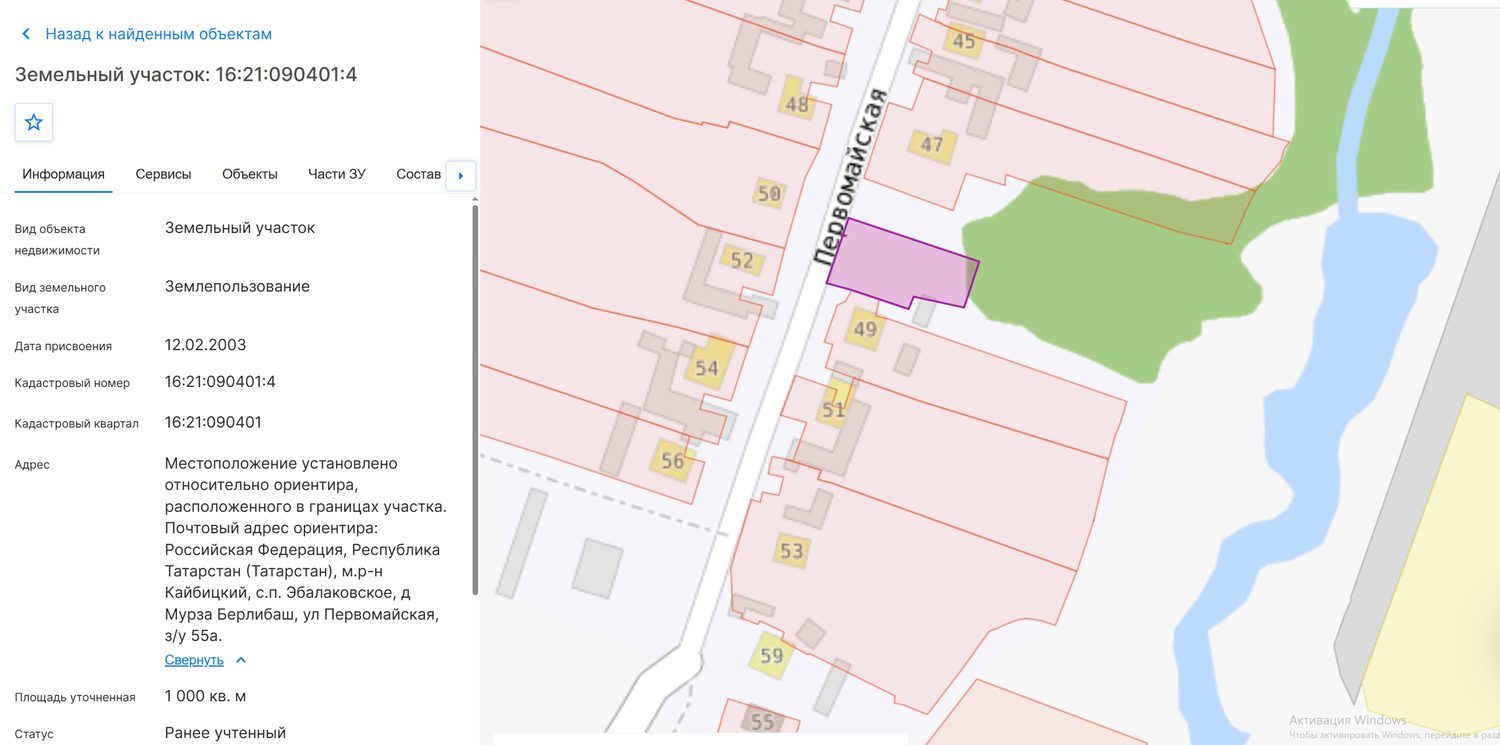Click the Землепользование value
Screen dimensions: 1500x745
(x=237, y=286)
